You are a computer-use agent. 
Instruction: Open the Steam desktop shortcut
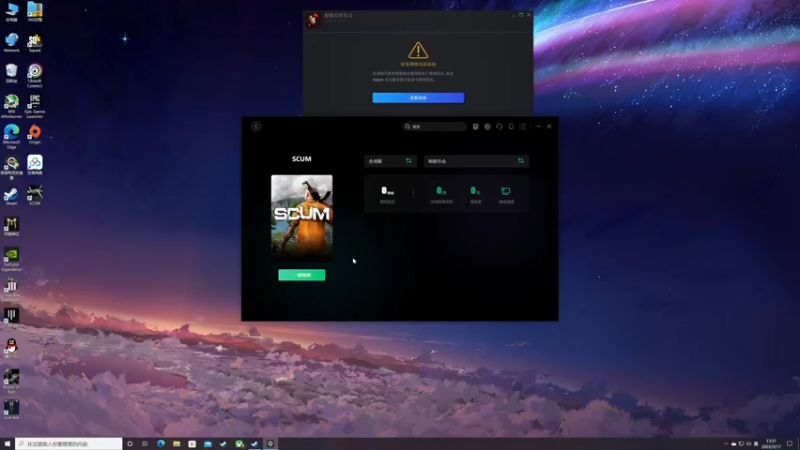point(11,196)
